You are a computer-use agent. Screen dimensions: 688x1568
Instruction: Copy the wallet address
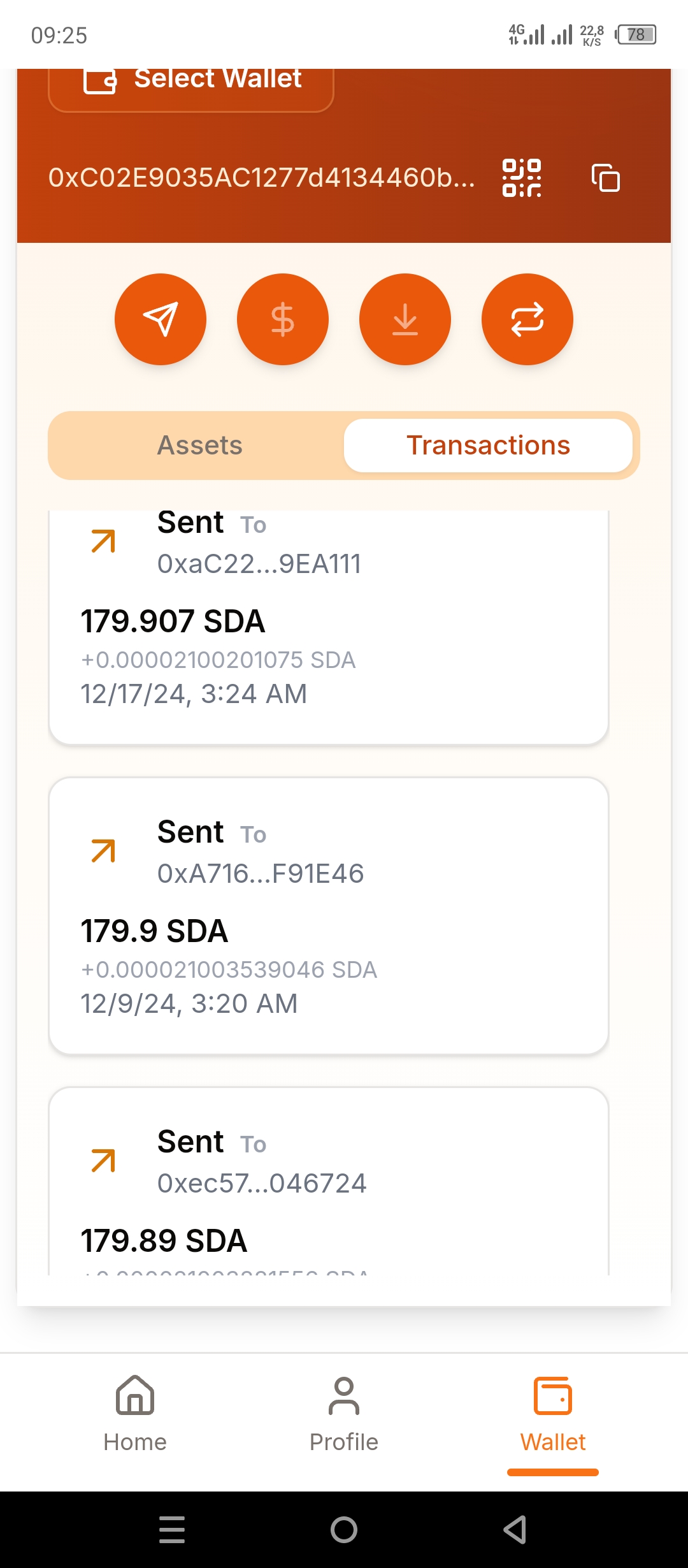click(606, 178)
